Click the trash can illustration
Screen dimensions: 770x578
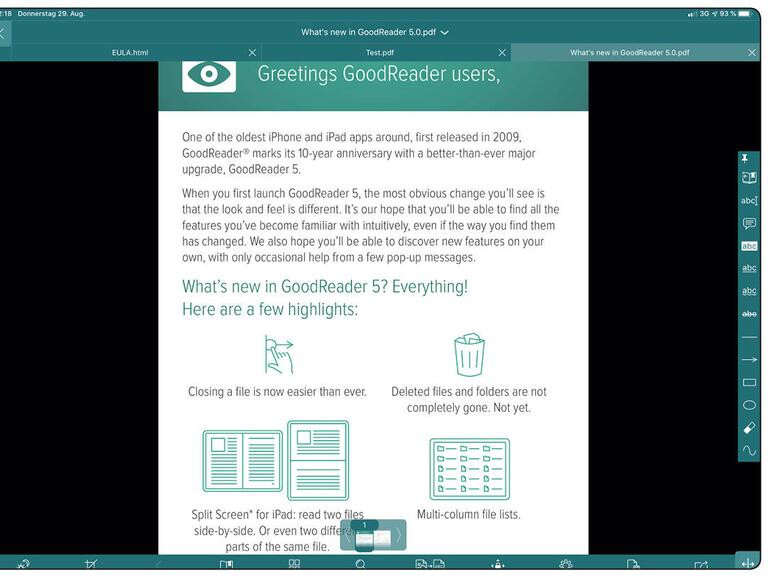click(x=469, y=355)
